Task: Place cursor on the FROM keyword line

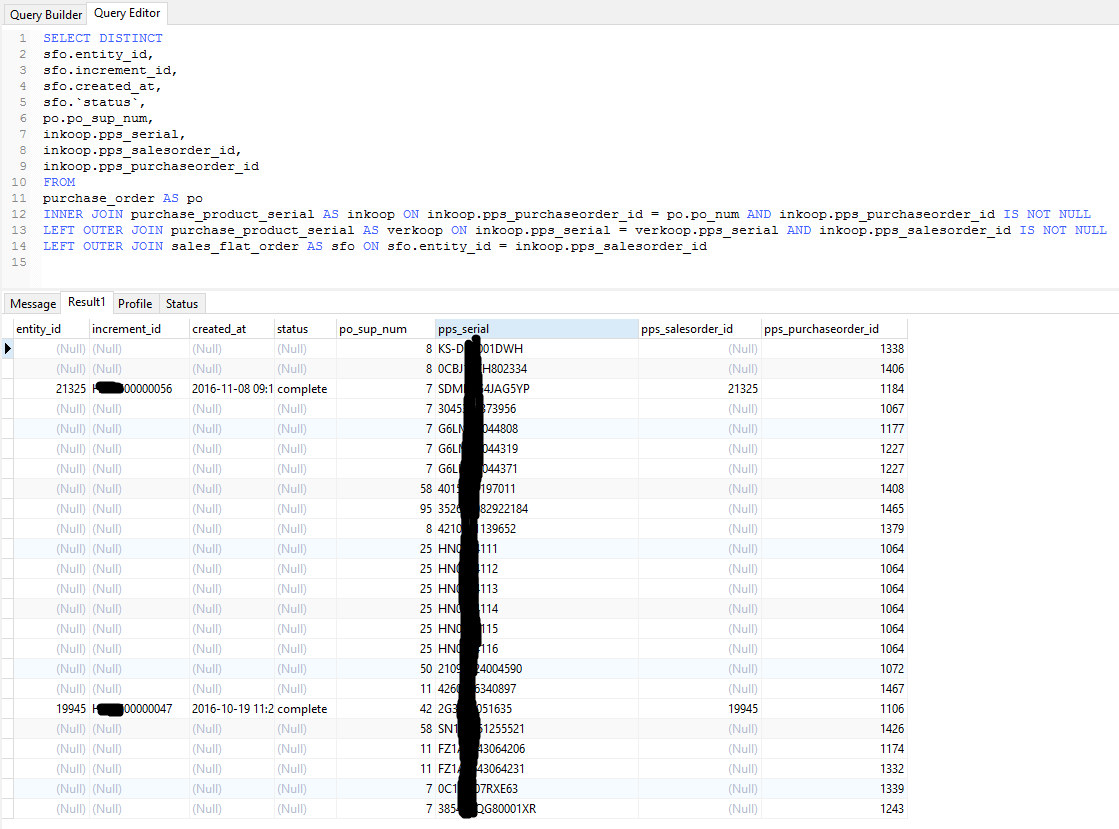Action: [59, 183]
